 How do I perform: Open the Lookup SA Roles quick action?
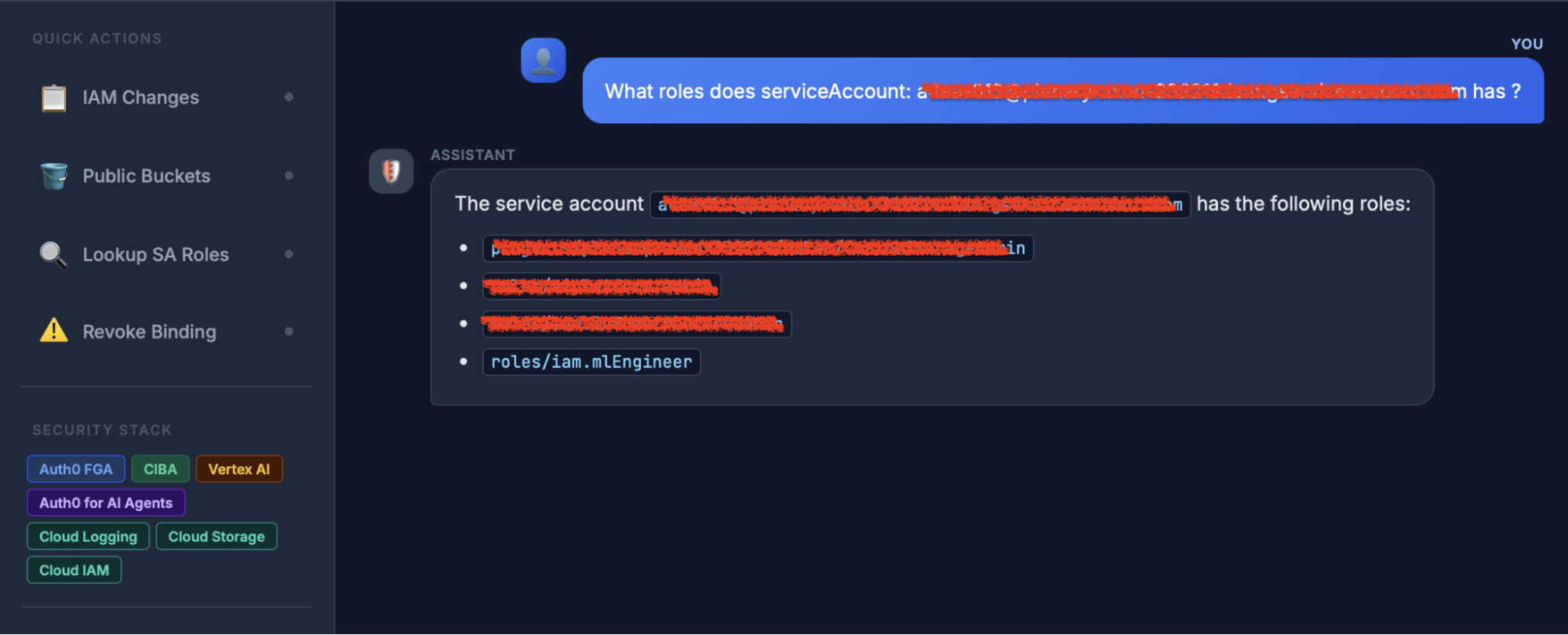(x=155, y=254)
